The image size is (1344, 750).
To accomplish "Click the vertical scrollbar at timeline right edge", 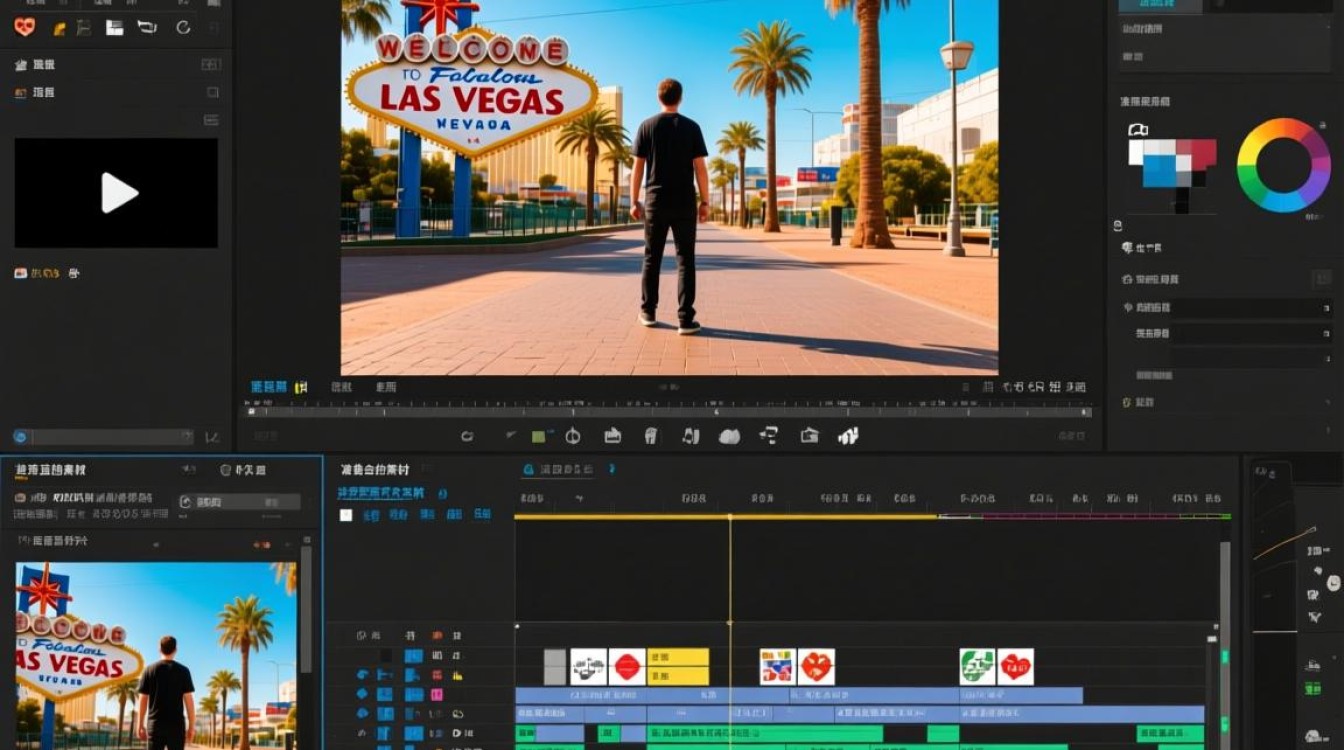I will tap(1225, 645).
